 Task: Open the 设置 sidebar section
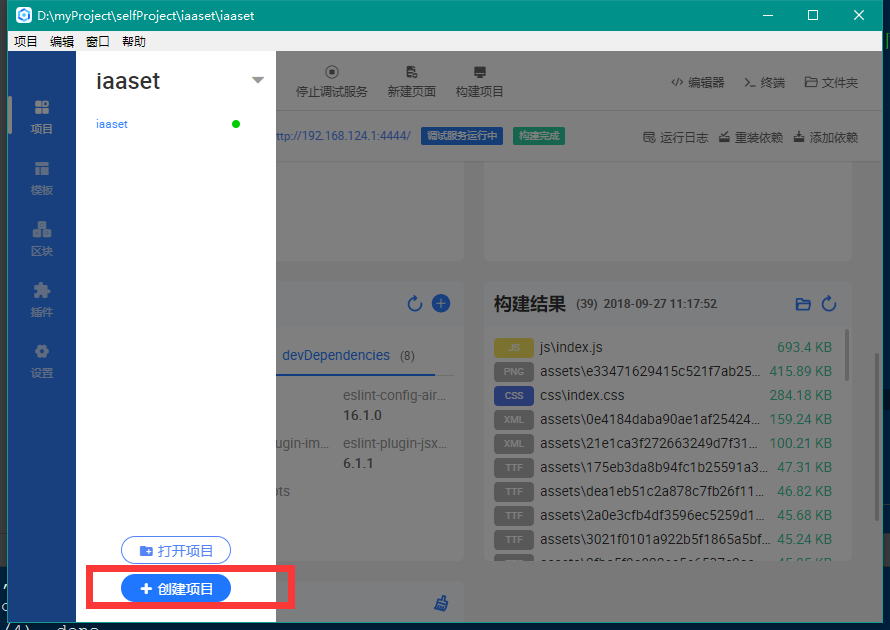pos(41,361)
